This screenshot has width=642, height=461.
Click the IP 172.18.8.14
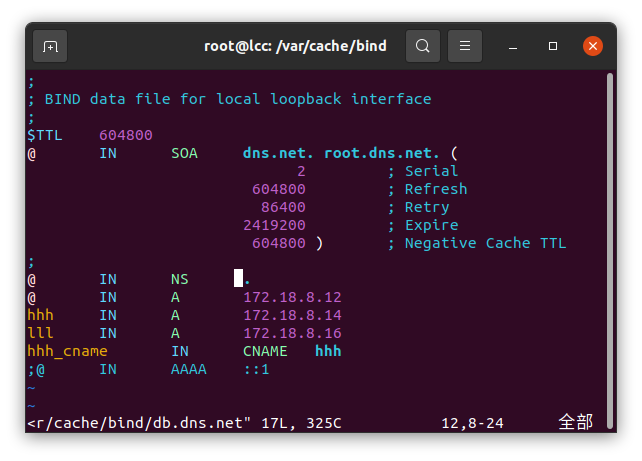pyautogui.click(x=292, y=315)
